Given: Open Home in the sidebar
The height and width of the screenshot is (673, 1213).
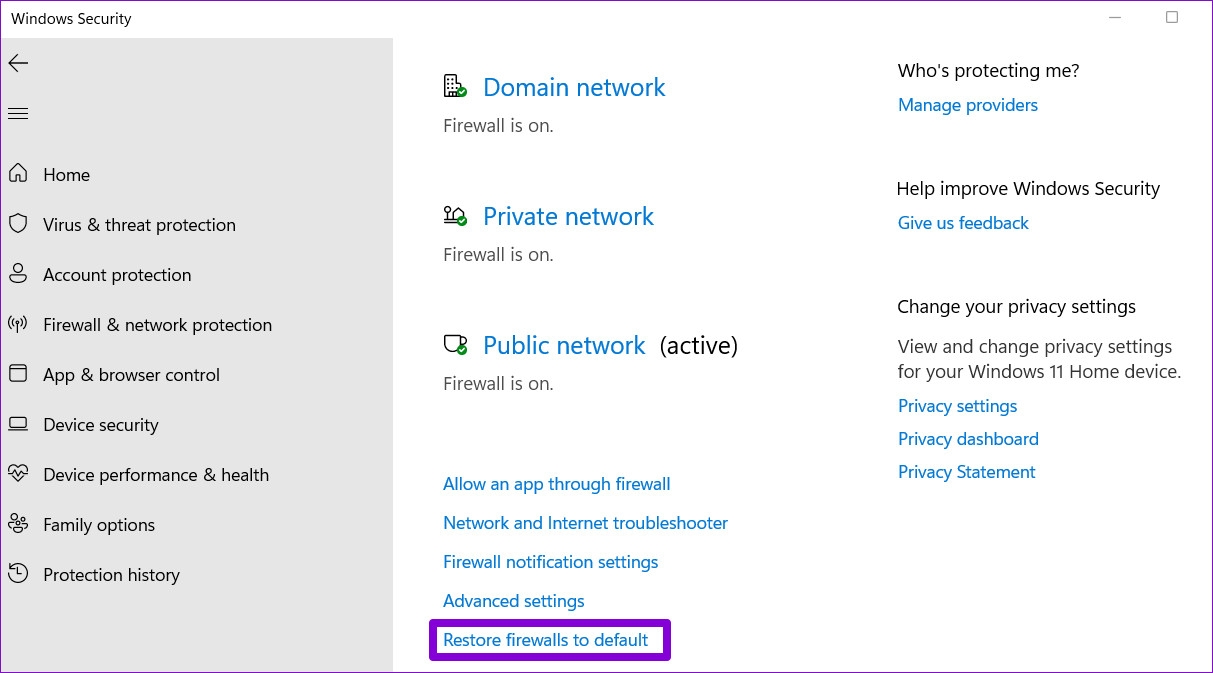Looking at the screenshot, I should click(x=66, y=174).
